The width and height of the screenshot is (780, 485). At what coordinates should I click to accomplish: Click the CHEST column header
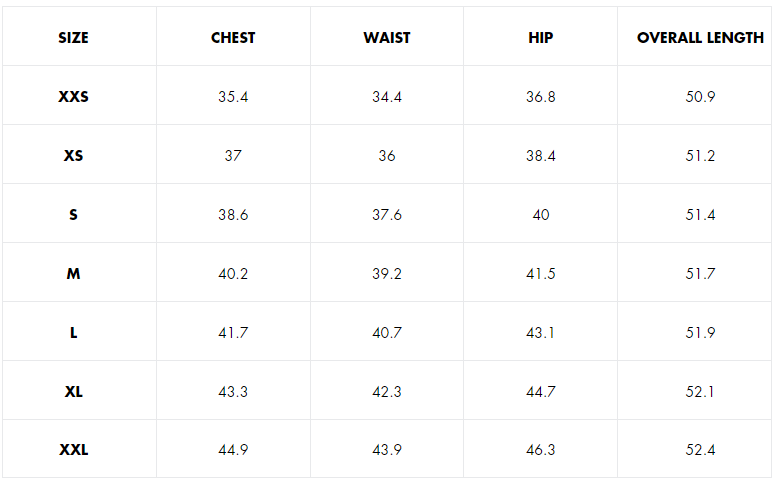(233, 38)
